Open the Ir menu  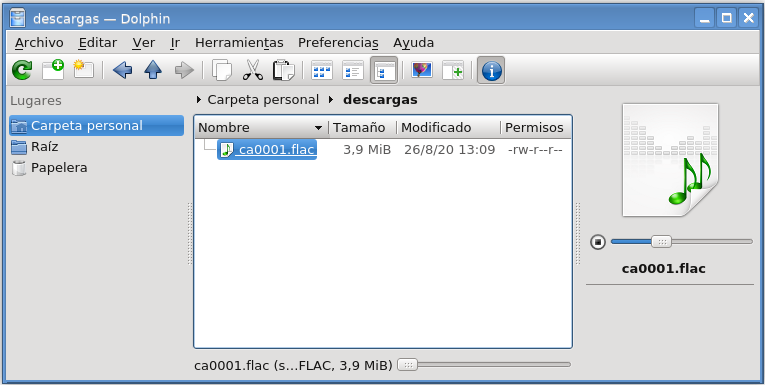click(175, 43)
